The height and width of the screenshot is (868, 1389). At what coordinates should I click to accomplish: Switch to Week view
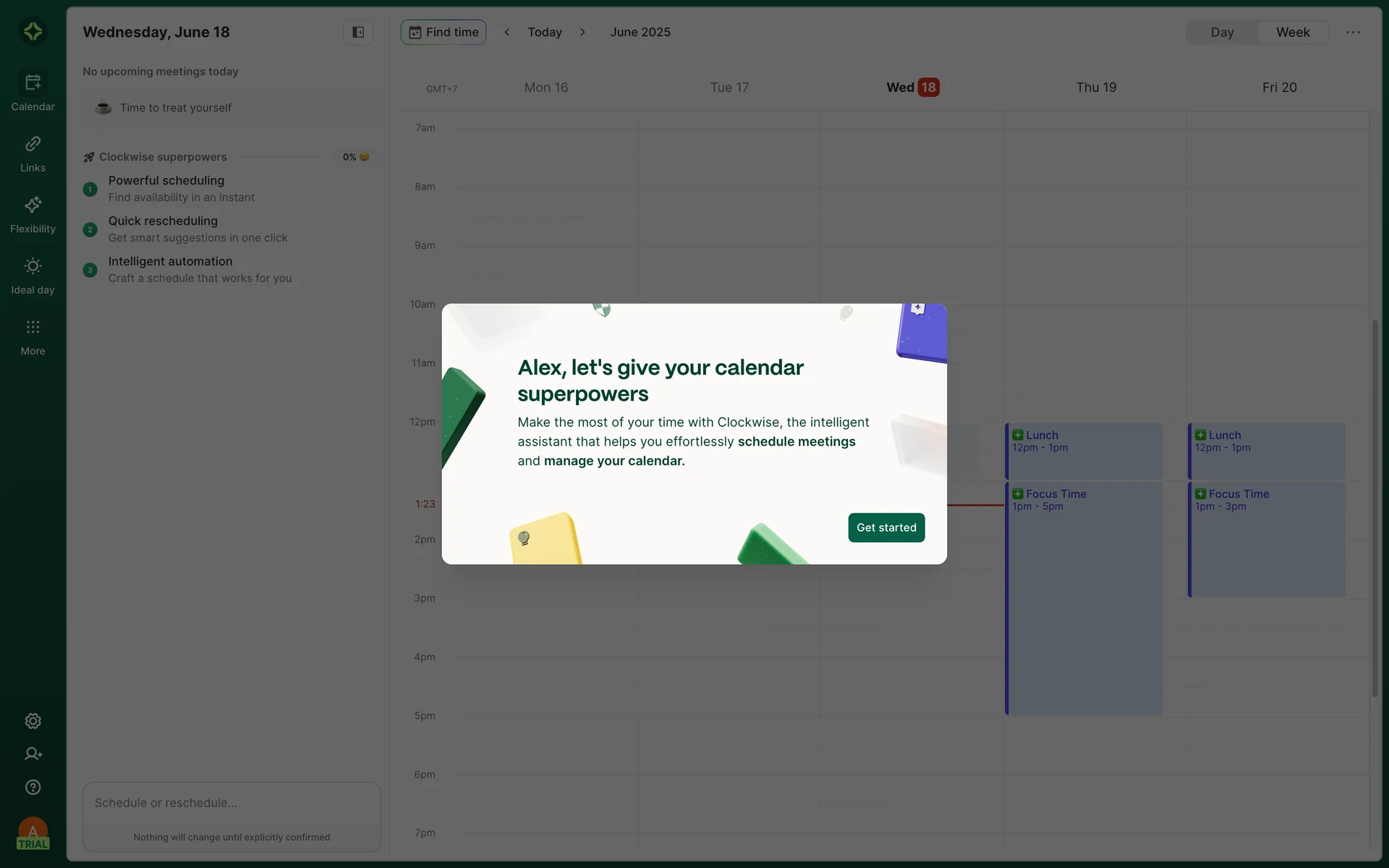(x=1292, y=32)
